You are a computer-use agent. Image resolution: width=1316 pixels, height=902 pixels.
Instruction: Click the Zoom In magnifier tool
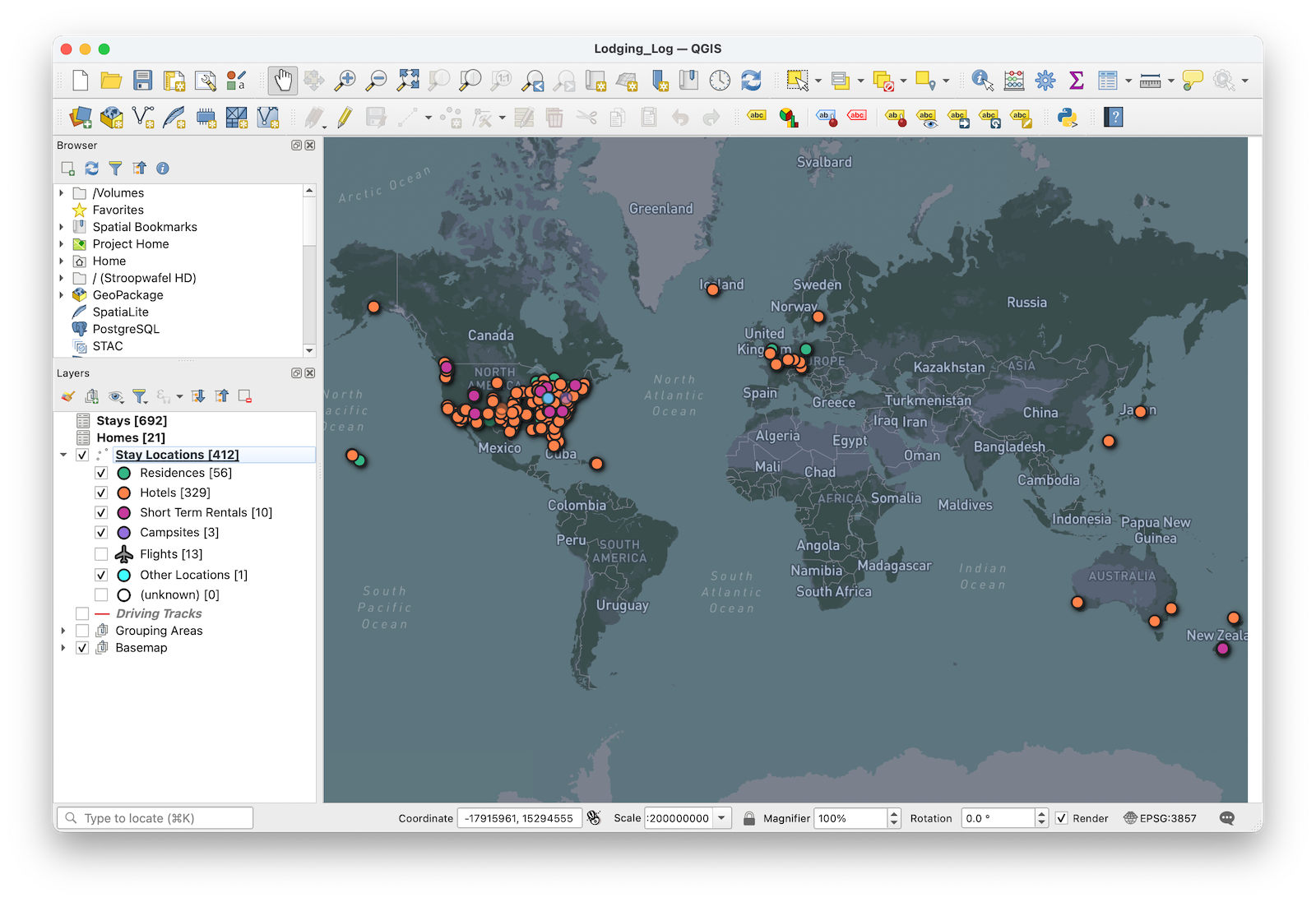[x=345, y=81]
